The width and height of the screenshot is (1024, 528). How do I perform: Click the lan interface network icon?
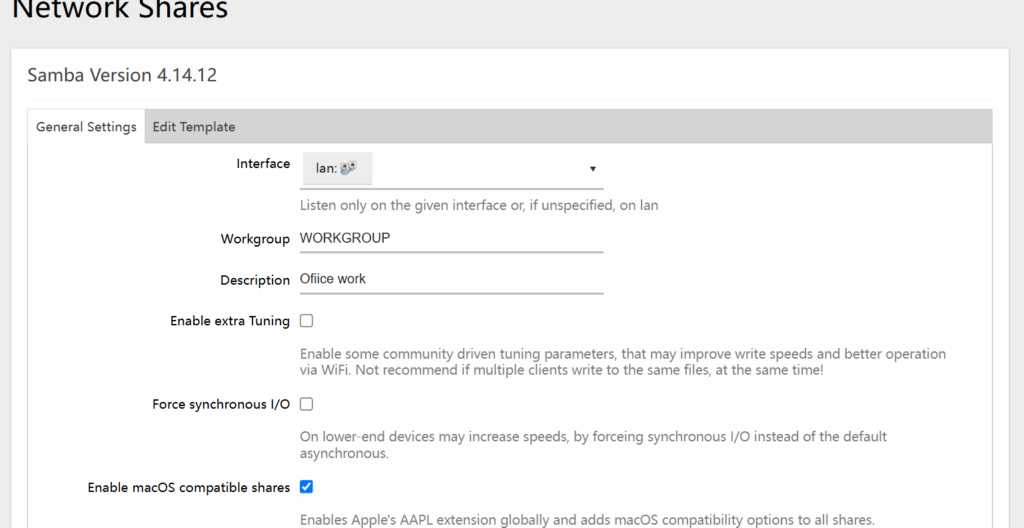pyautogui.click(x=348, y=169)
